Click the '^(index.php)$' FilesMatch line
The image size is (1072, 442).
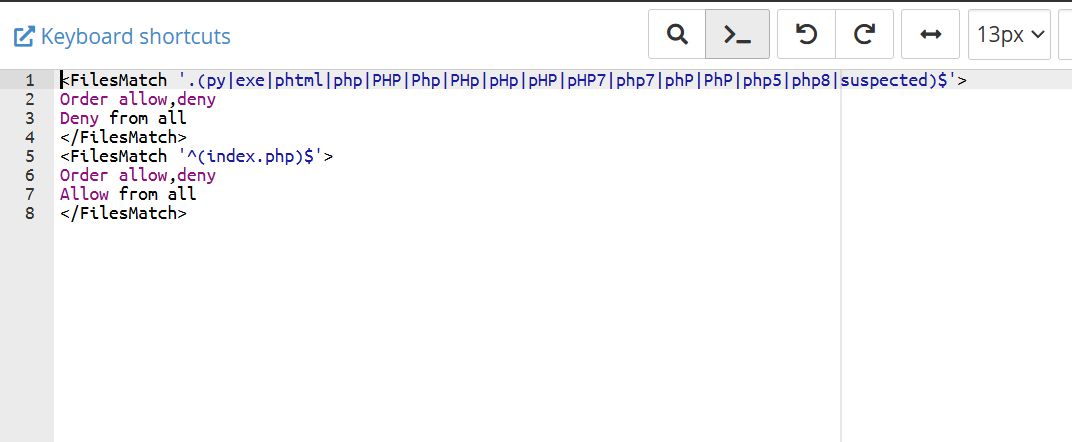pyautogui.click(x=196, y=156)
